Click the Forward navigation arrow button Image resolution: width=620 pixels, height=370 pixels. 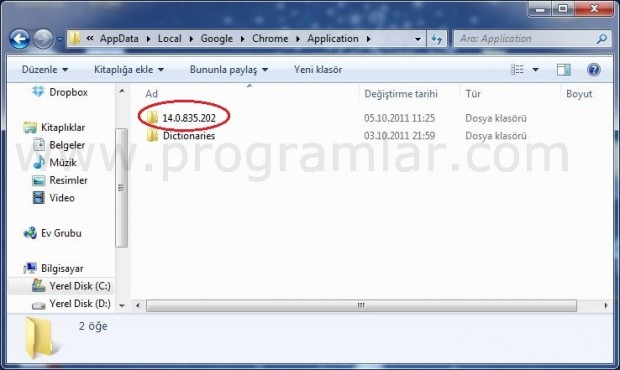tap(43, 39)
